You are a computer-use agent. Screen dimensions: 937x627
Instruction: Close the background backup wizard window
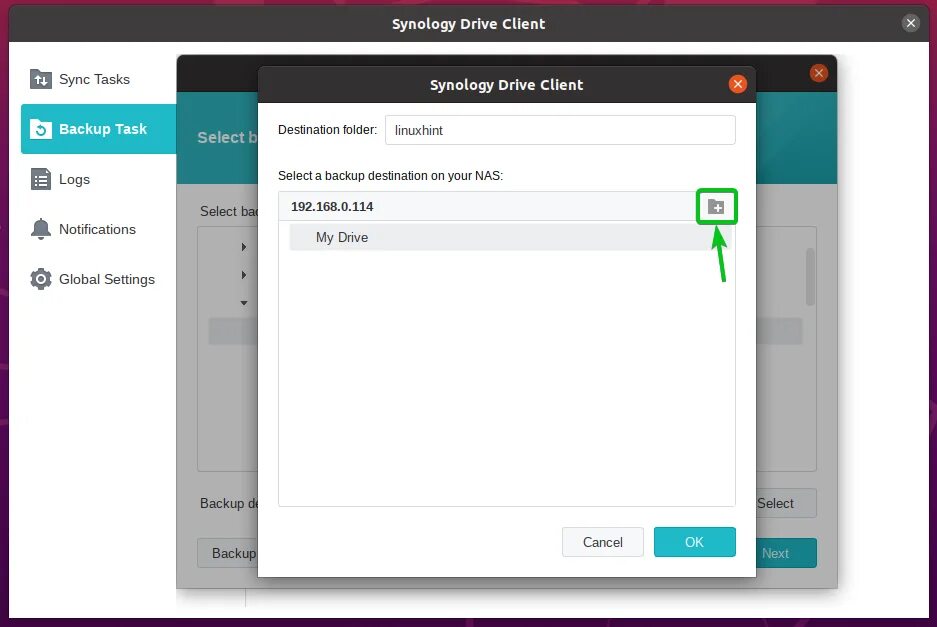[x=819, y=74]
